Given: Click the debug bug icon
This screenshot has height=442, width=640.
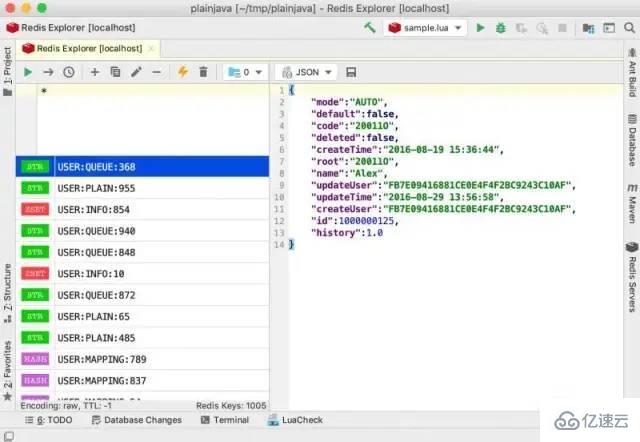Looking at the screenshot, I should coord(500,29).
